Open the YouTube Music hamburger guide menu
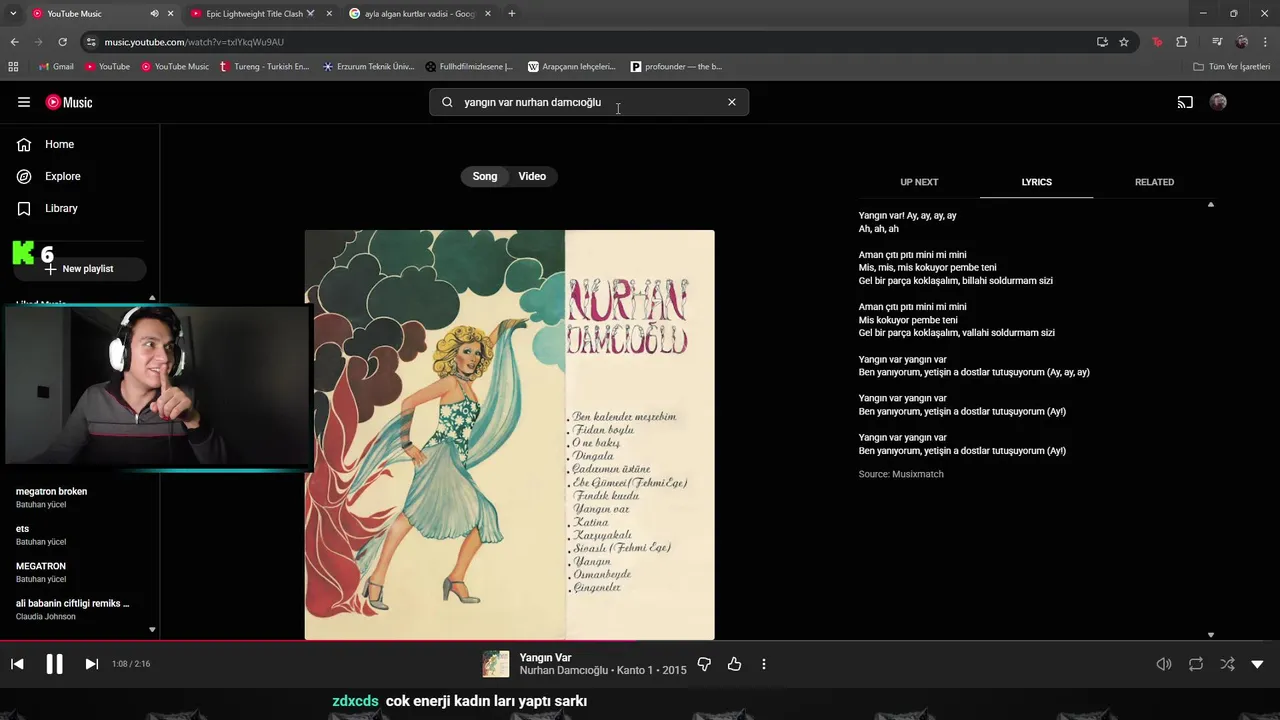This screenshot has width=1280, height=720. (24, 102)
